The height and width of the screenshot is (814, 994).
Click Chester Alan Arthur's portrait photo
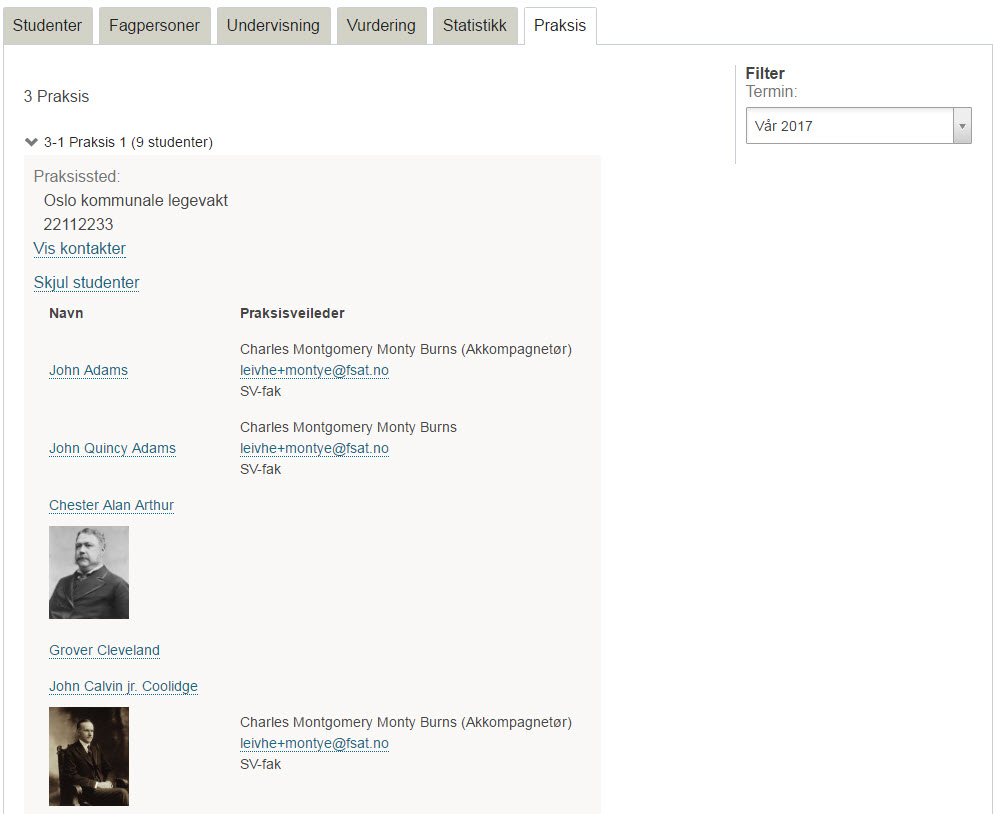(89, 572)
